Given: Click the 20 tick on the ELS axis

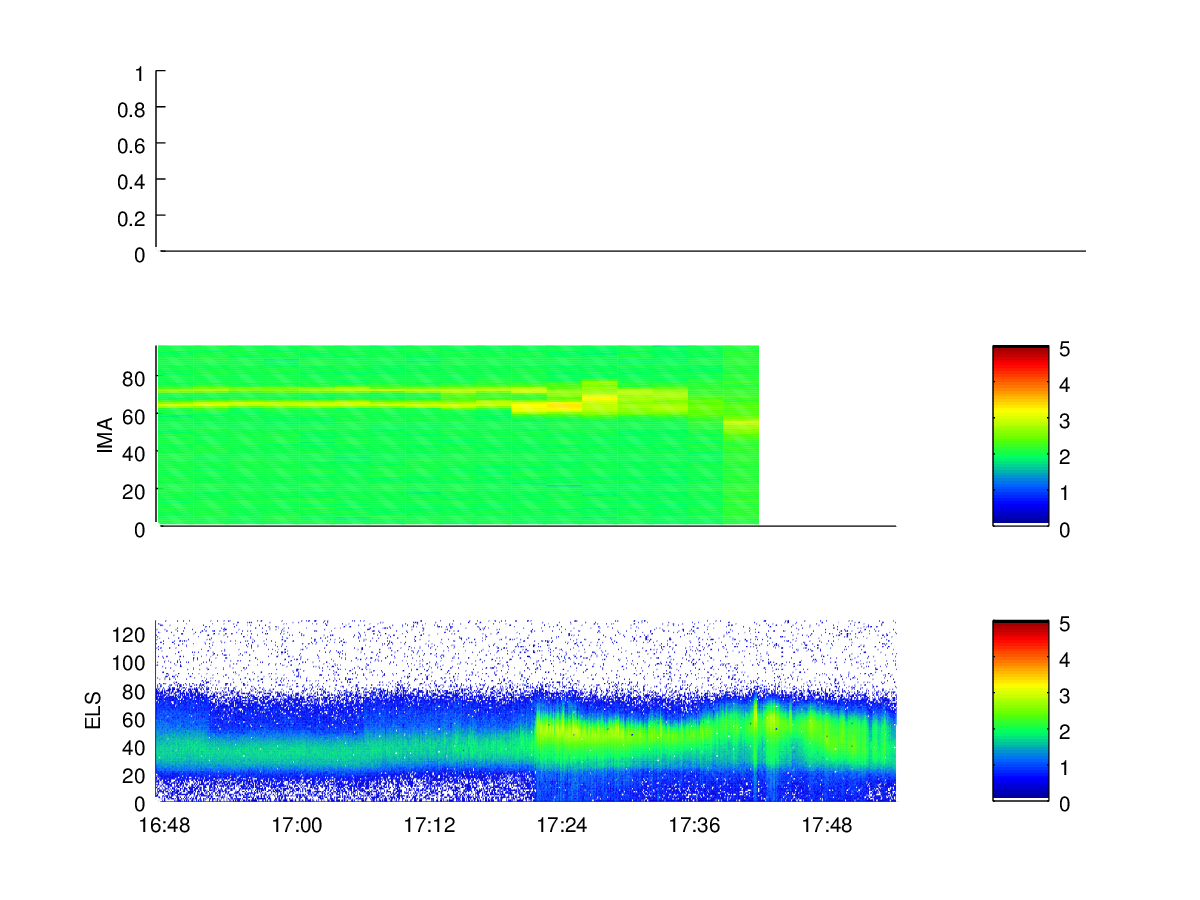Looking at the screenshot, I should 134,775.
